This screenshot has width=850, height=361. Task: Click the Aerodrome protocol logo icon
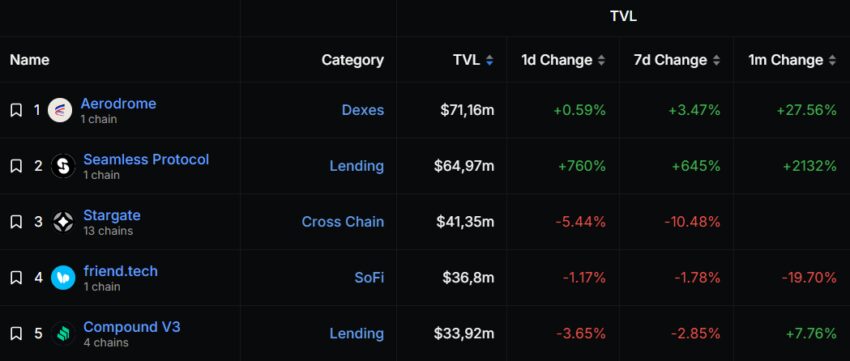point(60,111)
